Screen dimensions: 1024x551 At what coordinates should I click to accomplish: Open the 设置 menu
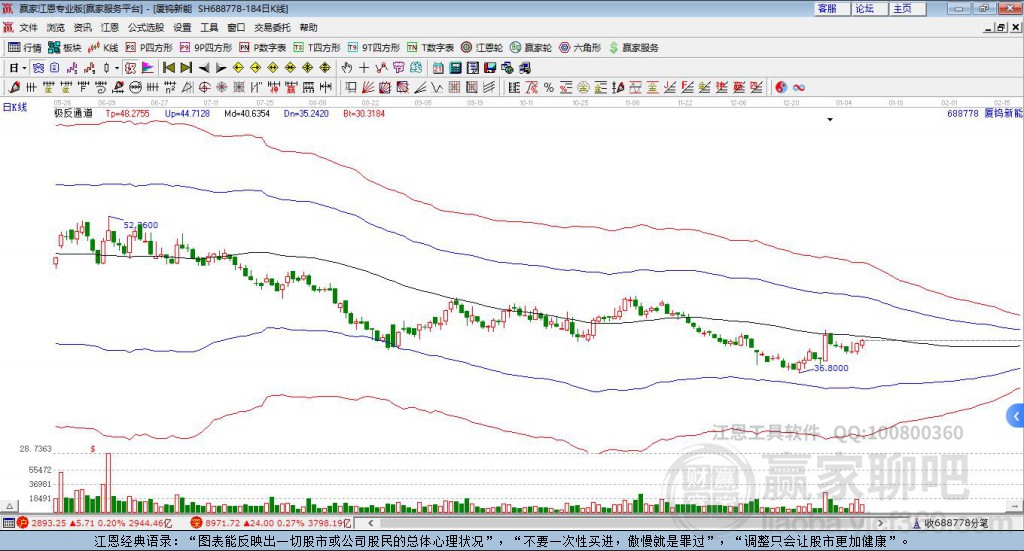pos(182,27)
